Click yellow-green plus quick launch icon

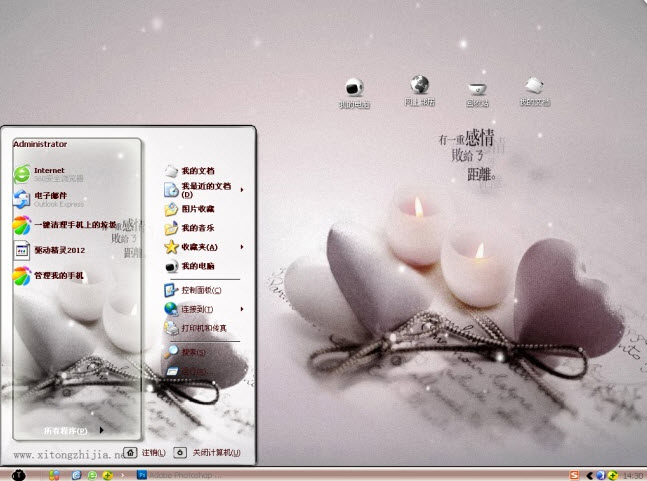(107, 475)
